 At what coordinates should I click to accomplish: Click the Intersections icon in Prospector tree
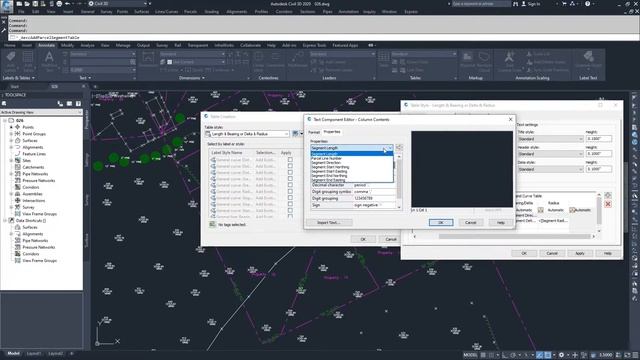18,200
